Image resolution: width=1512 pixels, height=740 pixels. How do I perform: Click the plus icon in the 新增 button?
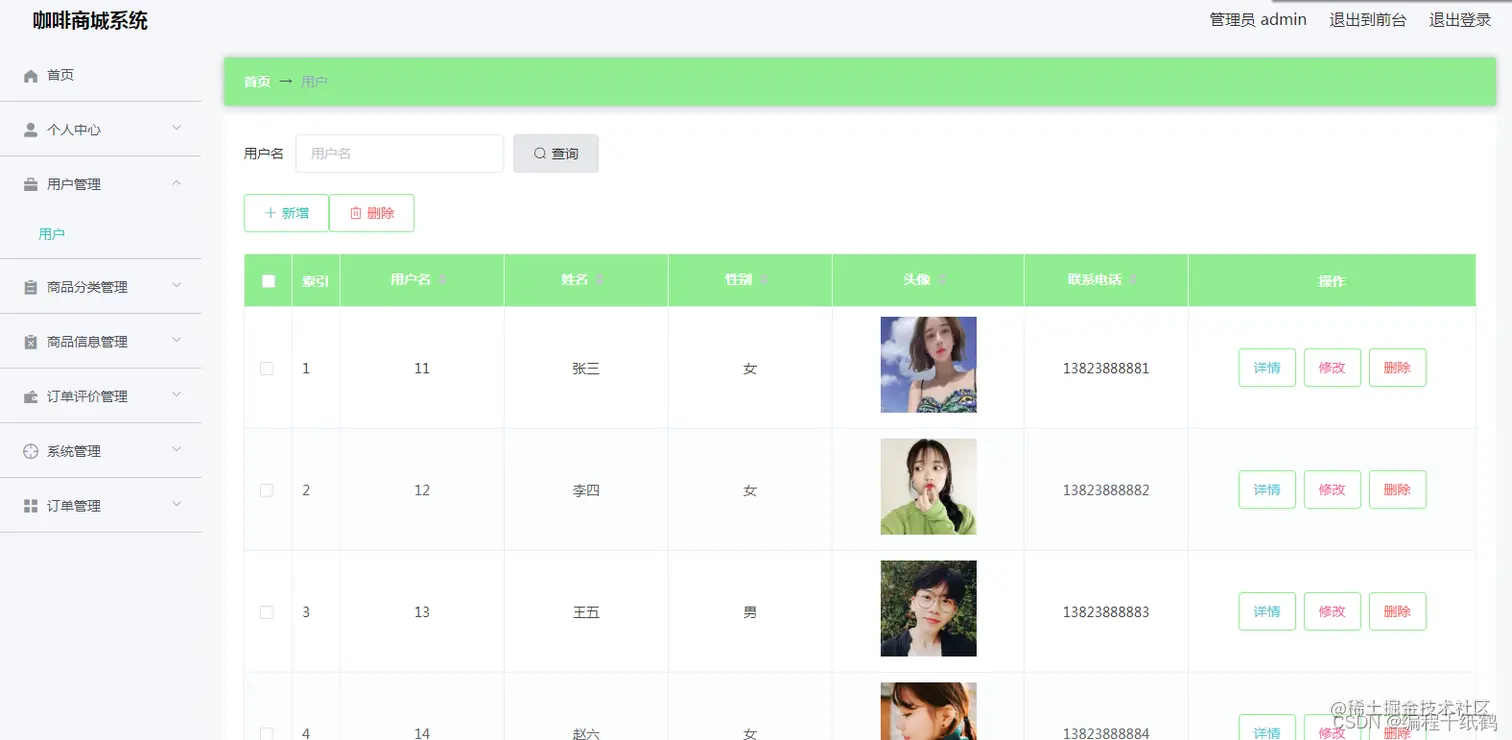(x=270, y=213)
